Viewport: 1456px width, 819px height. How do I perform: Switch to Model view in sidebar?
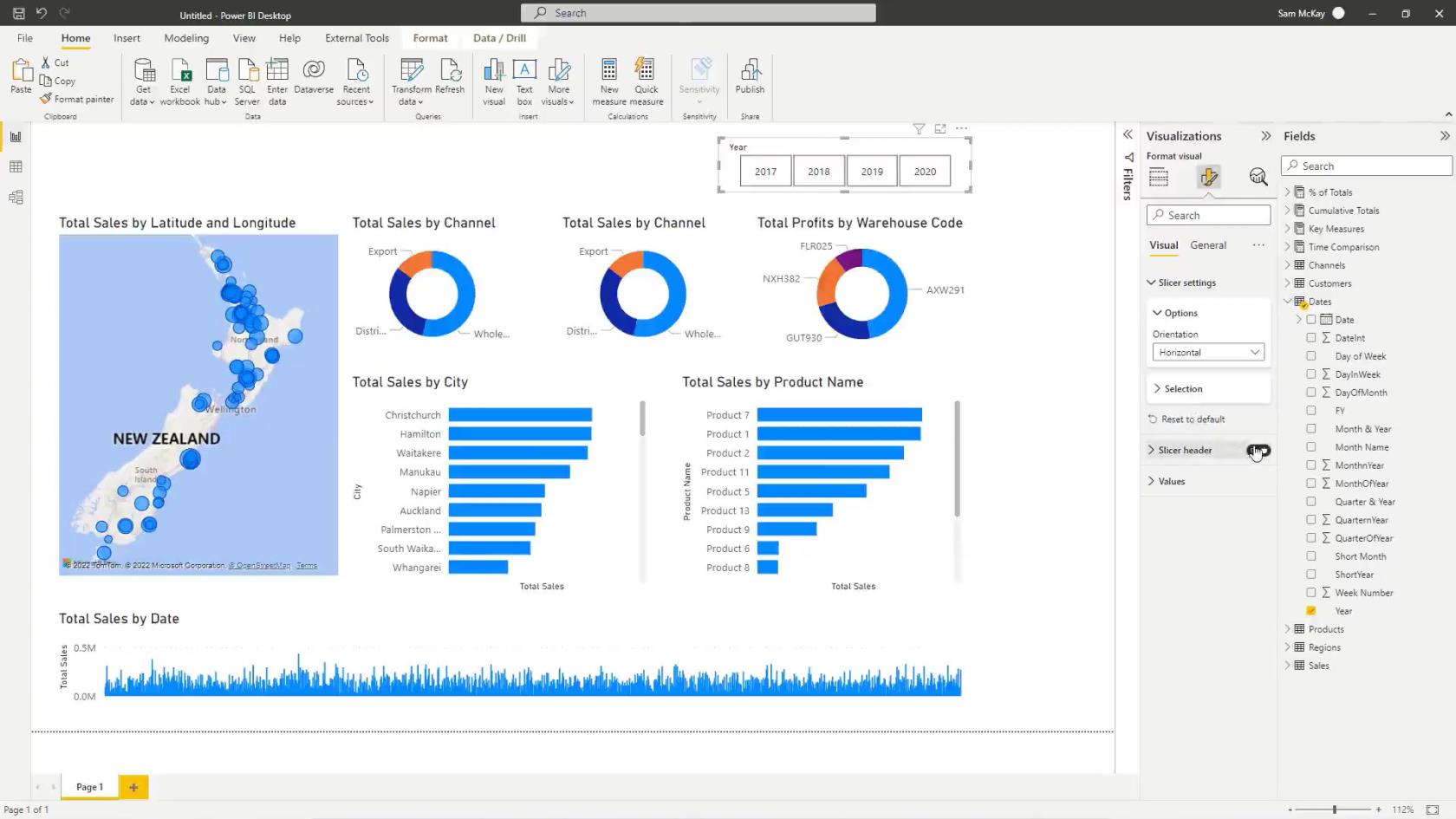point(16,197)
